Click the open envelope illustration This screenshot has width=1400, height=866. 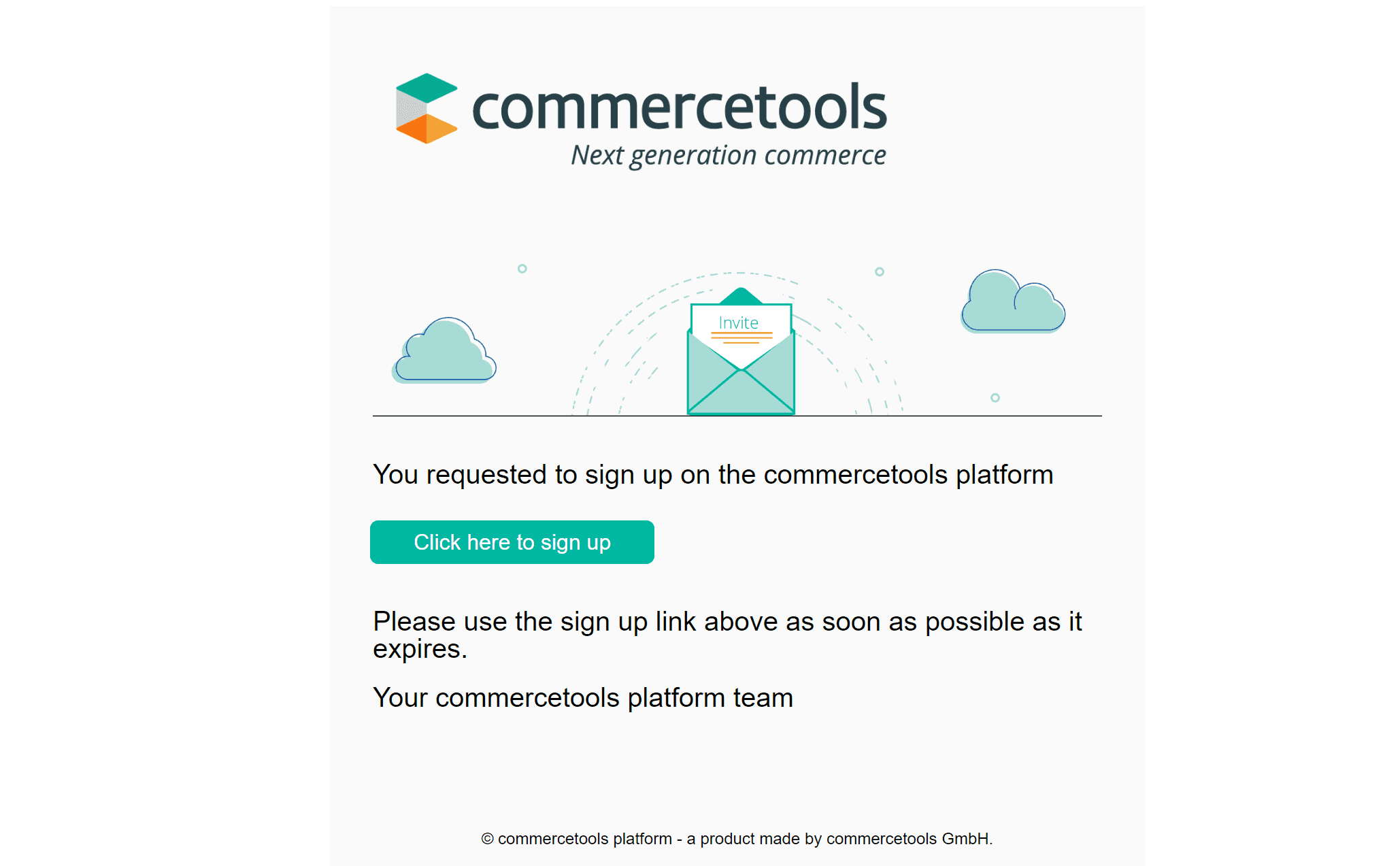point(741,381)
